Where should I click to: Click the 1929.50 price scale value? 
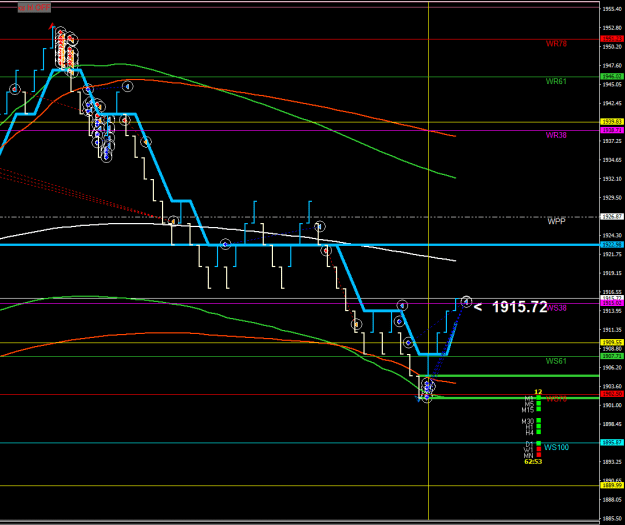[612, 197]
